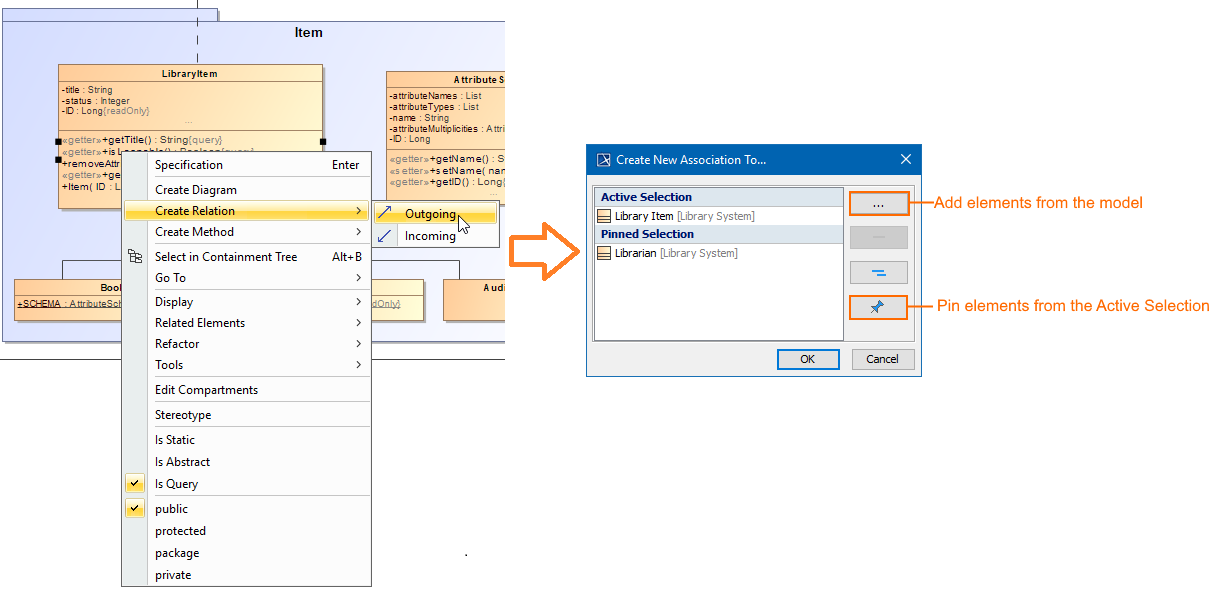Click the dialog title bar app icon
Screen dimensions: 1212x589
(x=603, y=159)
